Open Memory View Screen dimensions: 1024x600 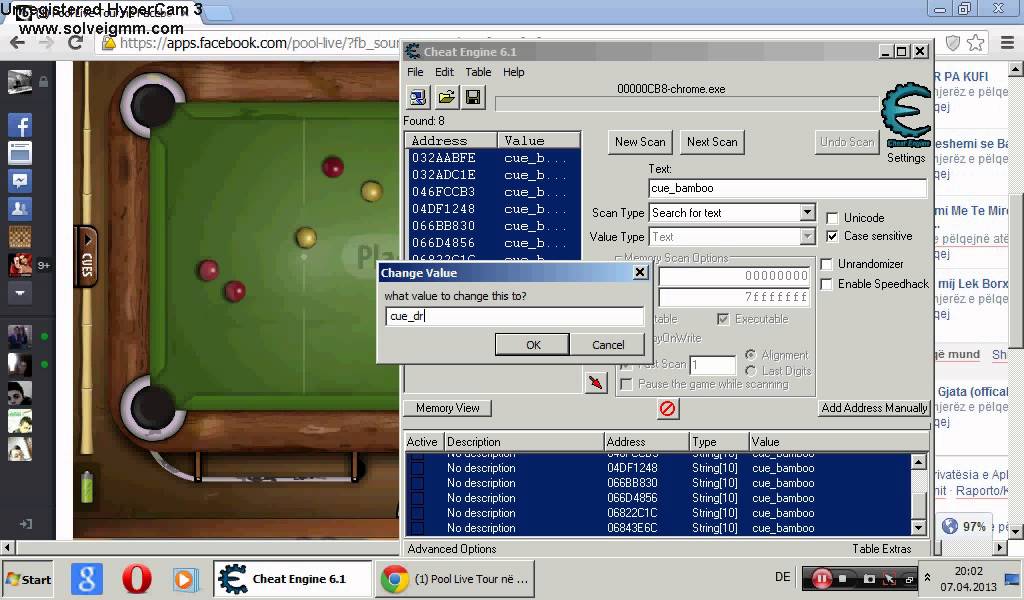448,408
